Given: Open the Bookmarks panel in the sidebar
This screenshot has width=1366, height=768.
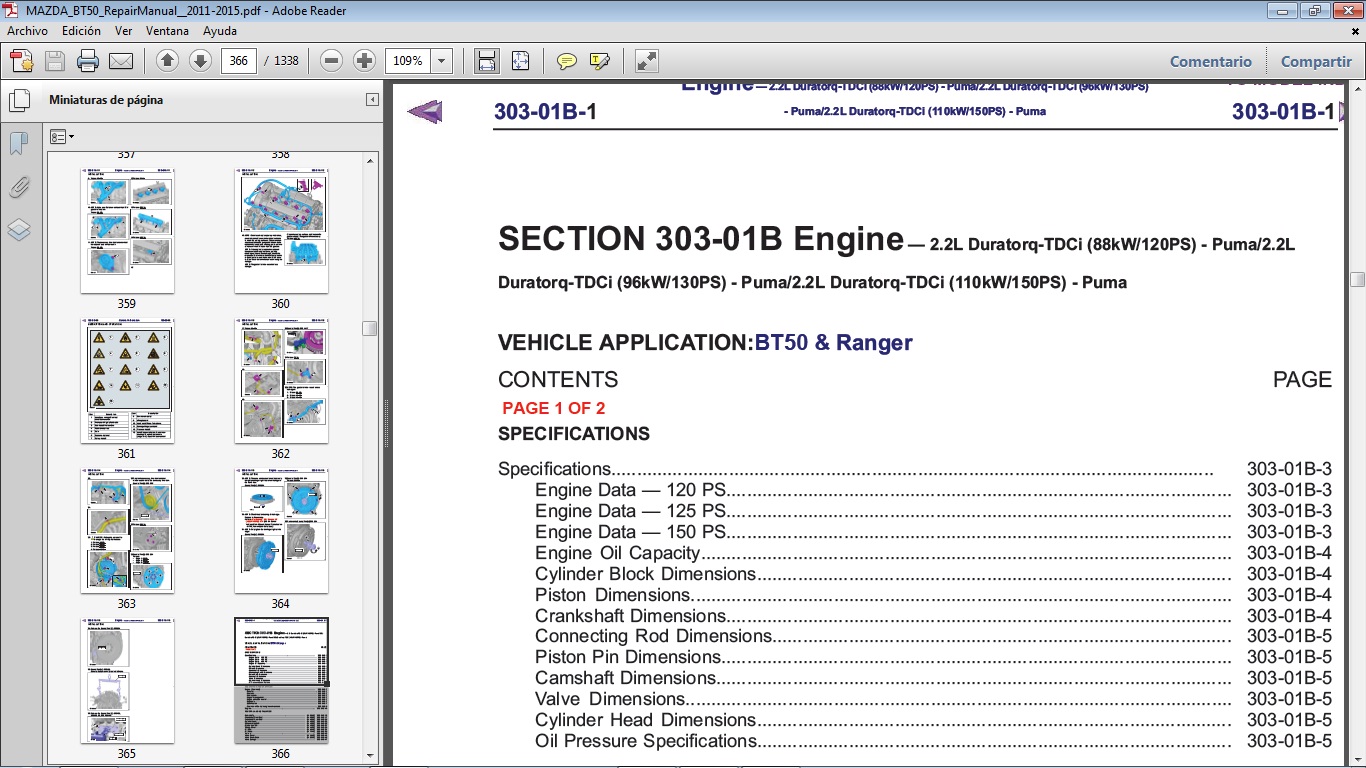Looking at the screenshot, I should coord(19,144).
